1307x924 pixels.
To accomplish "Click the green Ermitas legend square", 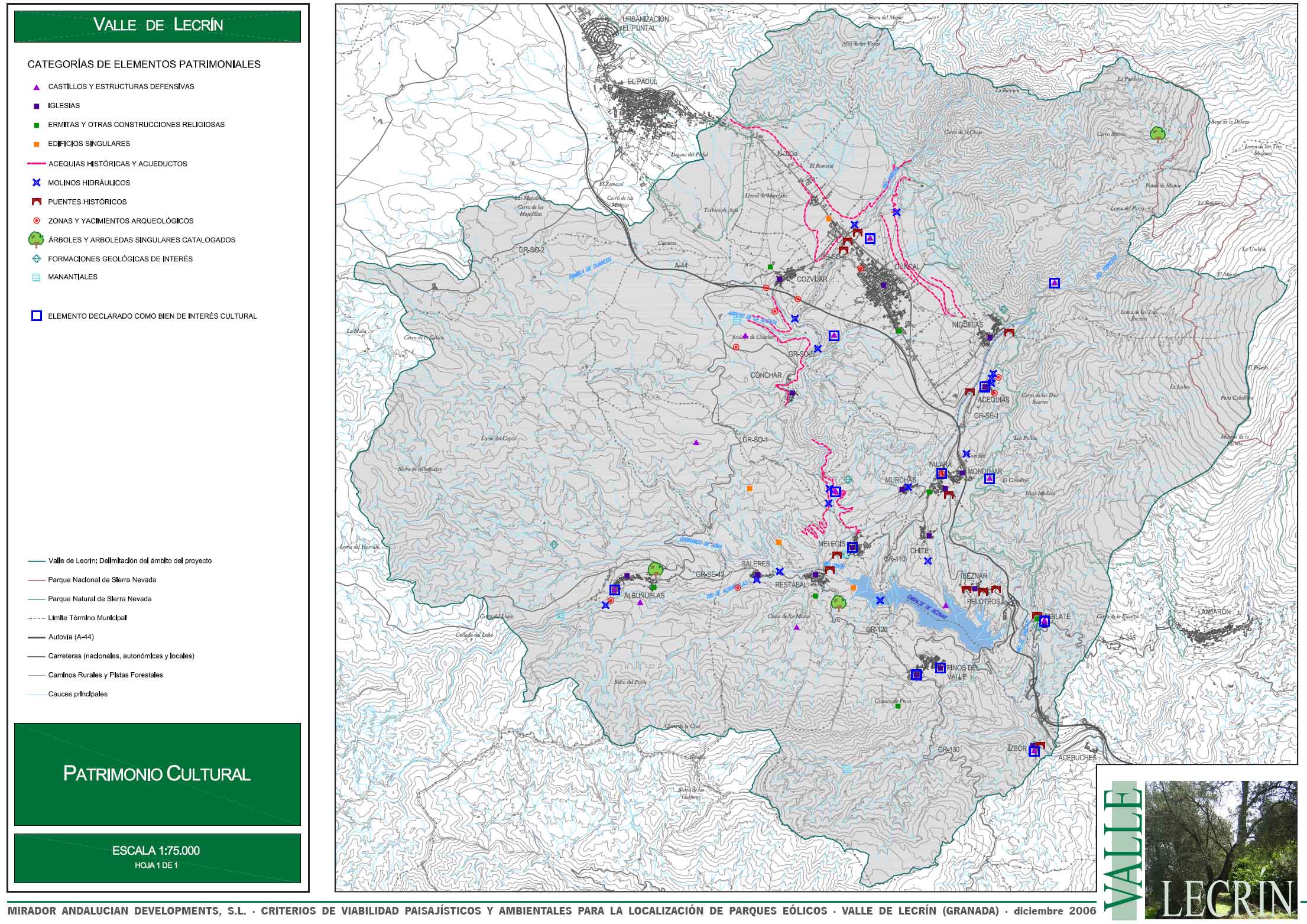I will pyautogui.click(x=36, y=125).
